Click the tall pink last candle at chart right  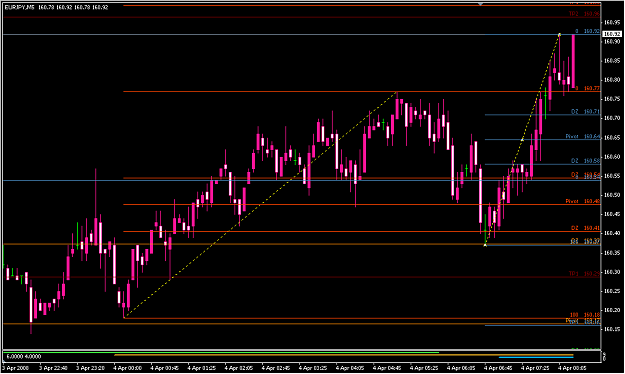(x=573, y=61)
